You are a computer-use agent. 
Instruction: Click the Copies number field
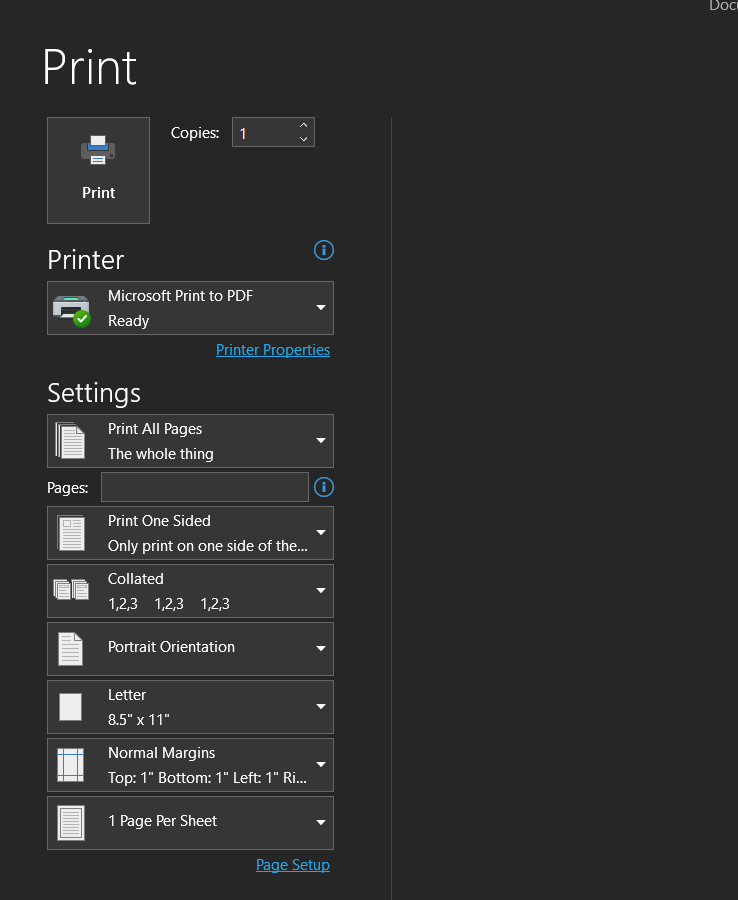264,133
